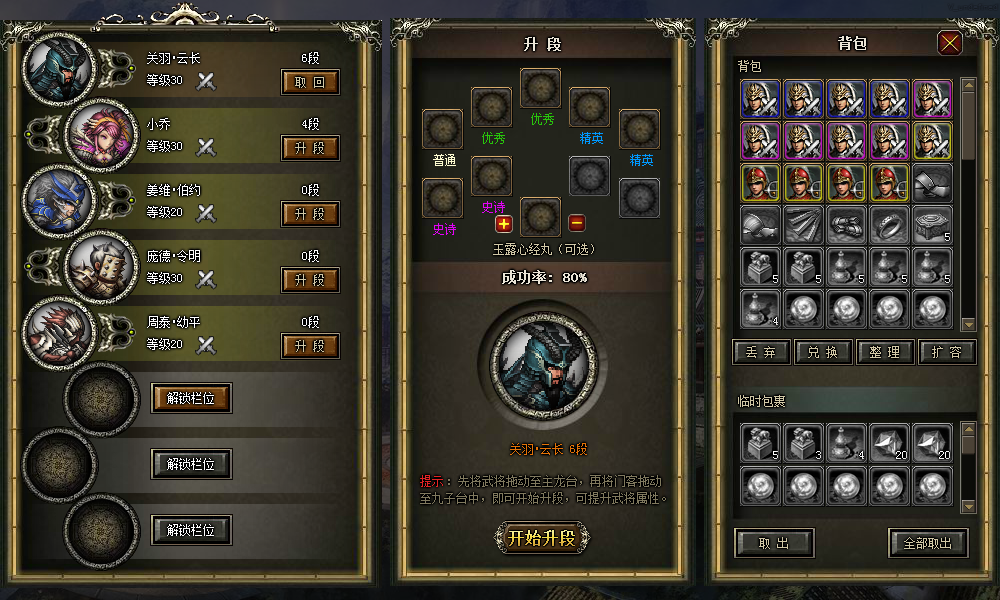The image size is (1000, 600).
Task: Close the 背包 panel with the red X
Action: click(x=950, y=43)
